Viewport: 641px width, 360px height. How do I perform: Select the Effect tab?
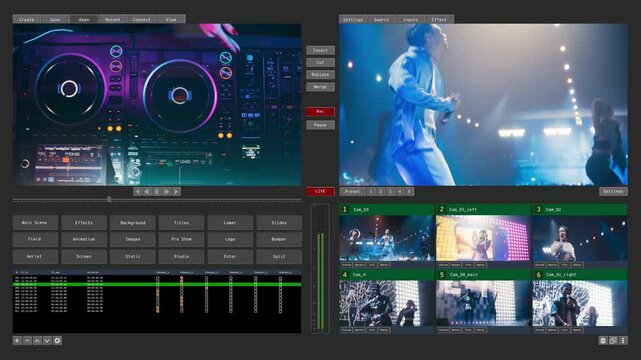click(x=439, y=19)
